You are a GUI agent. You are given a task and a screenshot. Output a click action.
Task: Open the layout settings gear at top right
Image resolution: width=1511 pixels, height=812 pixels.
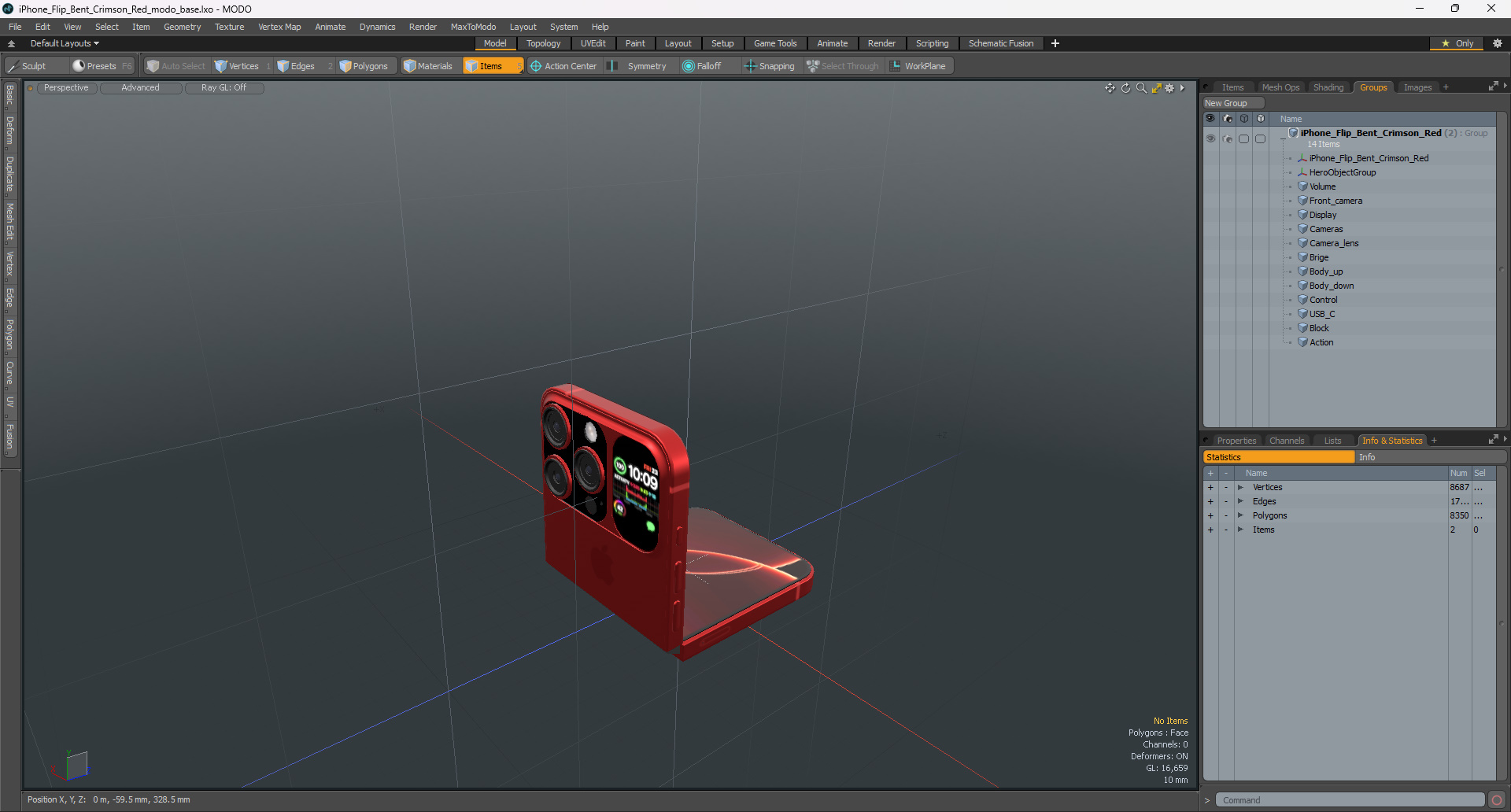coord(1498,43)
